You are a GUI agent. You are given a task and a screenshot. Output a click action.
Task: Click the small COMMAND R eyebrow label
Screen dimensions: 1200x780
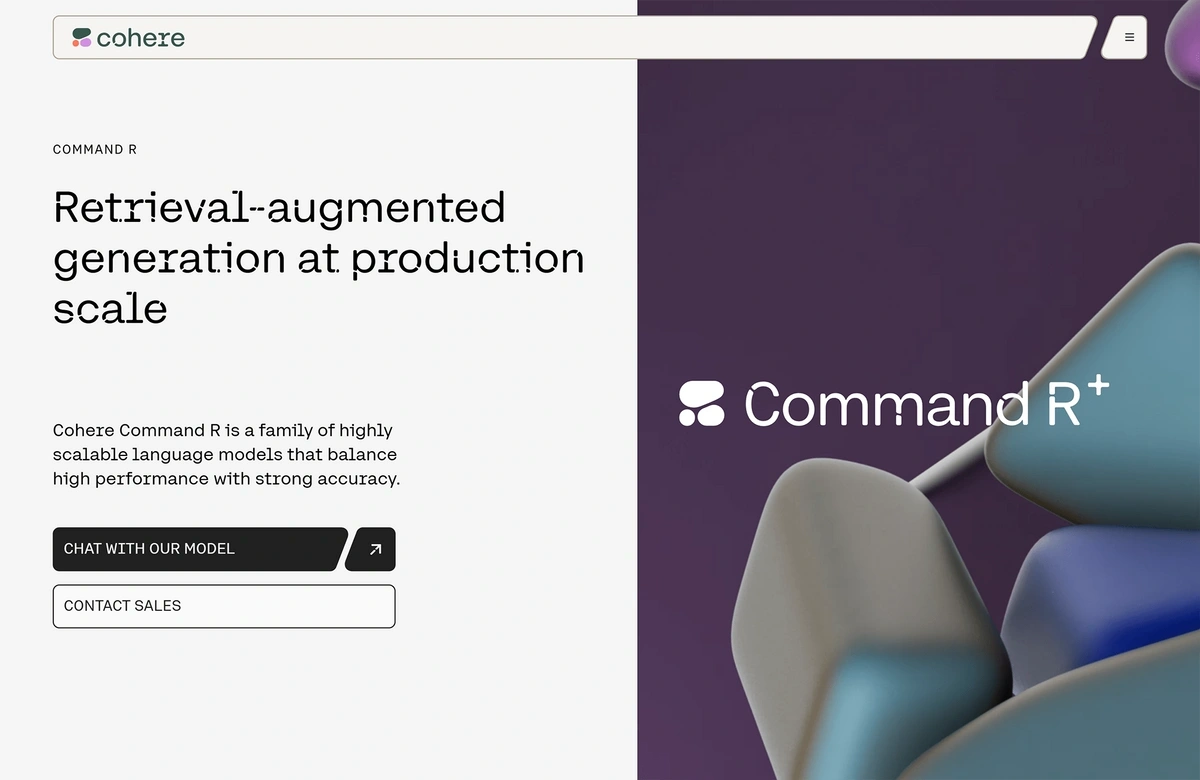coord(95,150)
